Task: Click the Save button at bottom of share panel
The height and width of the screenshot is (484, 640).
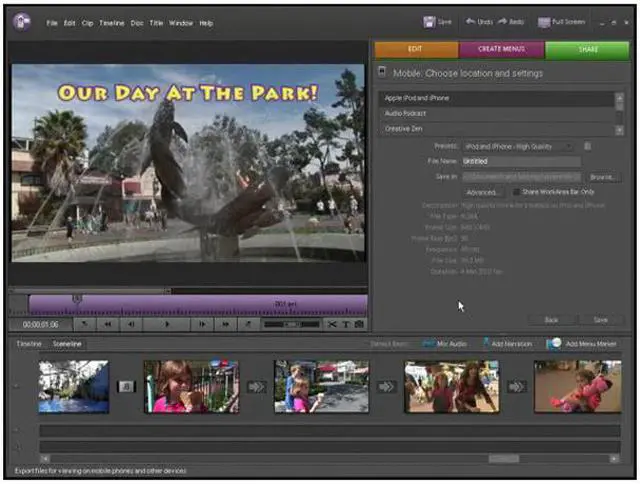Action: pos(600,320)
